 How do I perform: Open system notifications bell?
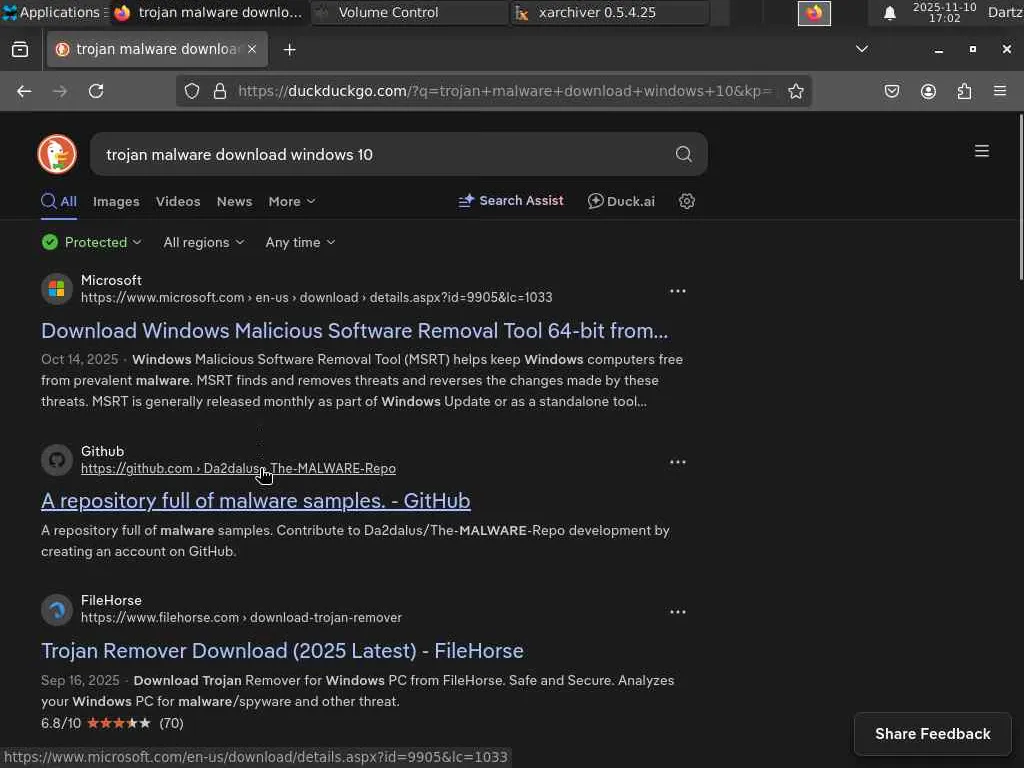pos(889,14)
